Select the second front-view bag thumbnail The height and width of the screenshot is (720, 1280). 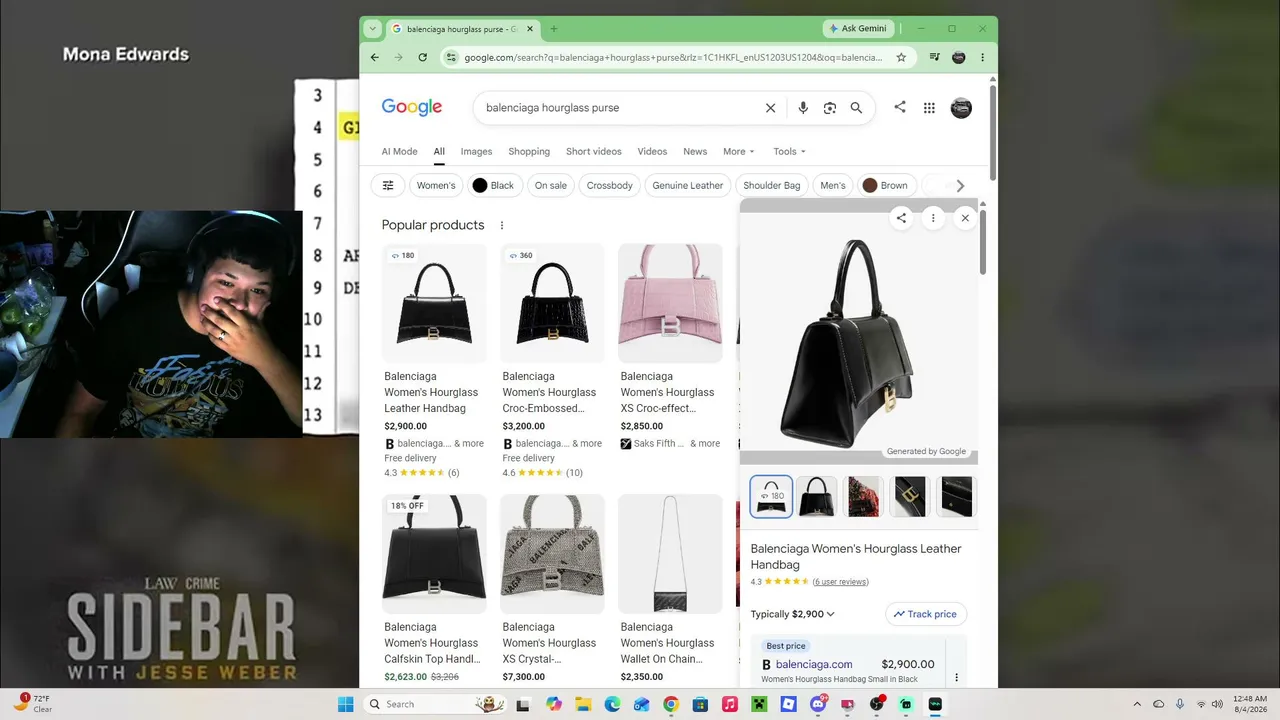tap(817, 497)
